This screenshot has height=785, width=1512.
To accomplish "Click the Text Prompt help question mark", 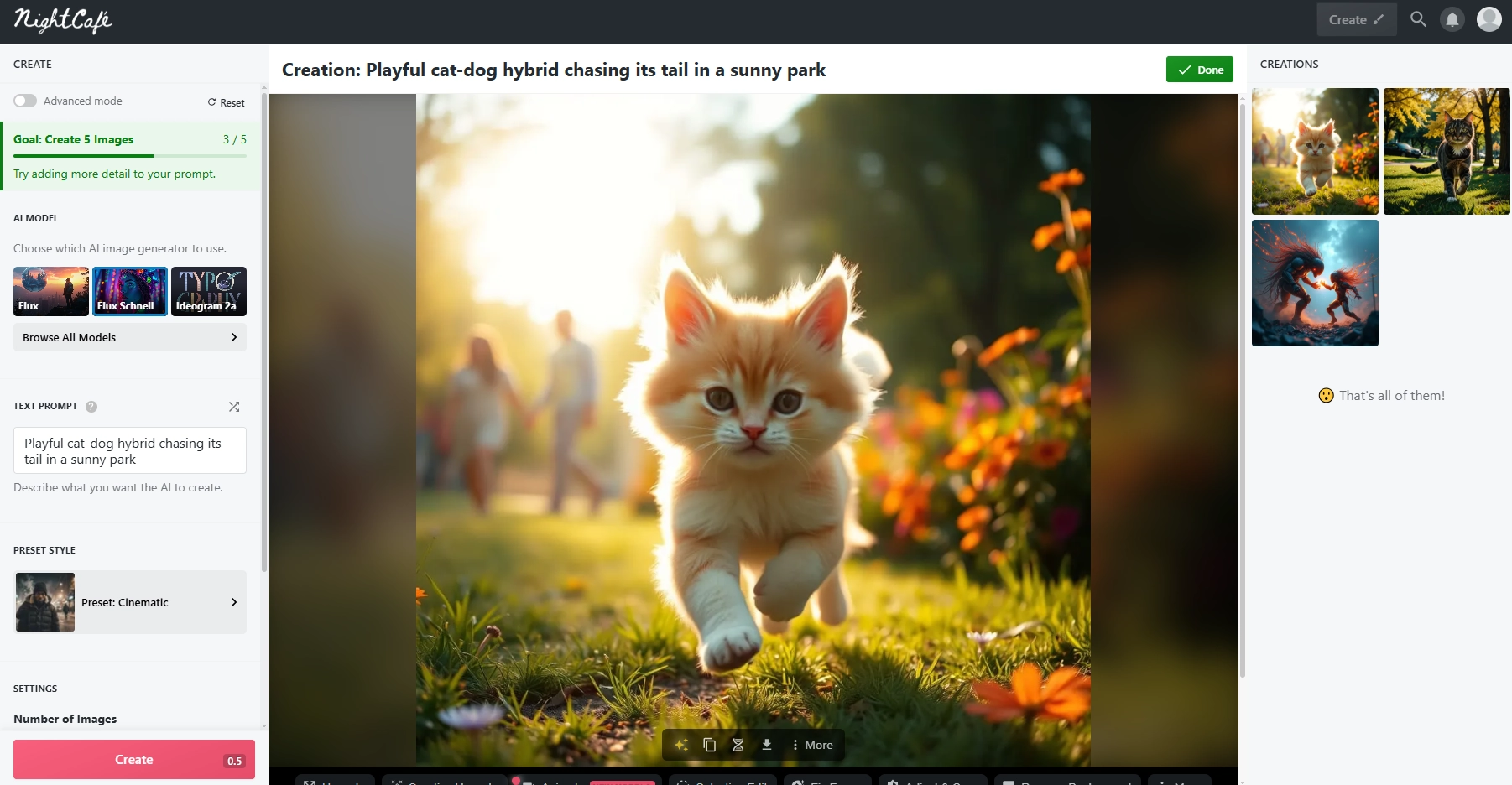I will tap(91, 407).
